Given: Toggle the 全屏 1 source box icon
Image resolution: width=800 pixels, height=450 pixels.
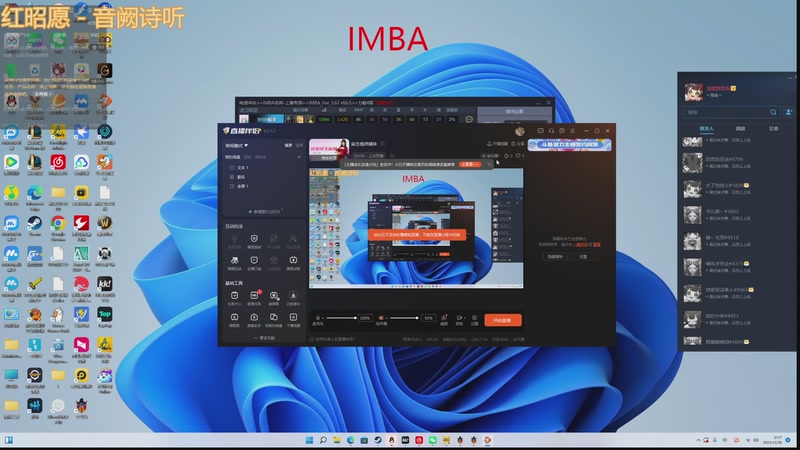Looking at the screenshot, I should (232, 186).
